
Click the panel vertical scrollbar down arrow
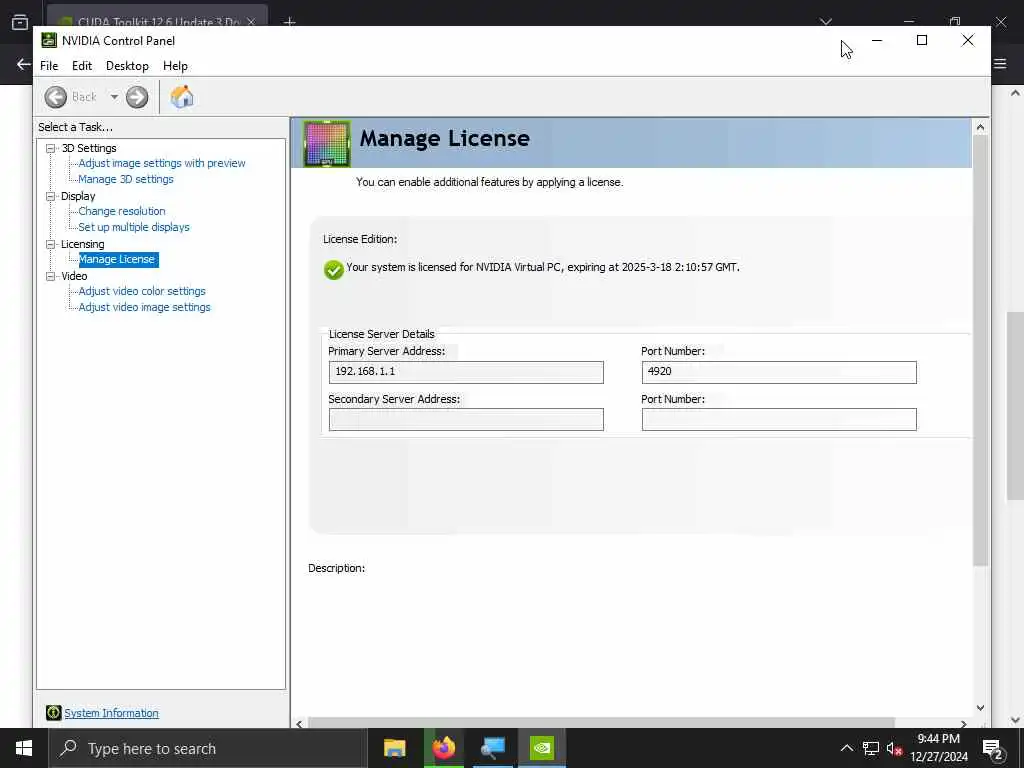point(980,708)
